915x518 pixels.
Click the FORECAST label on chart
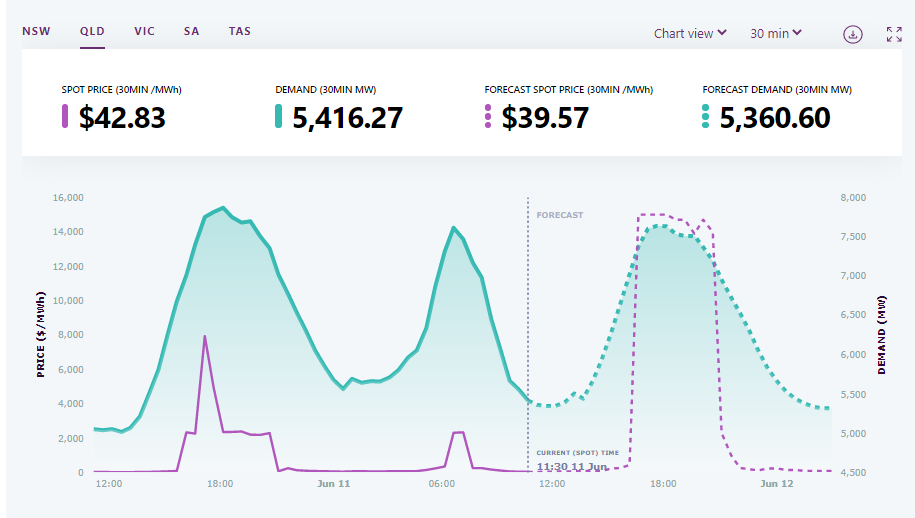(559, 215)
